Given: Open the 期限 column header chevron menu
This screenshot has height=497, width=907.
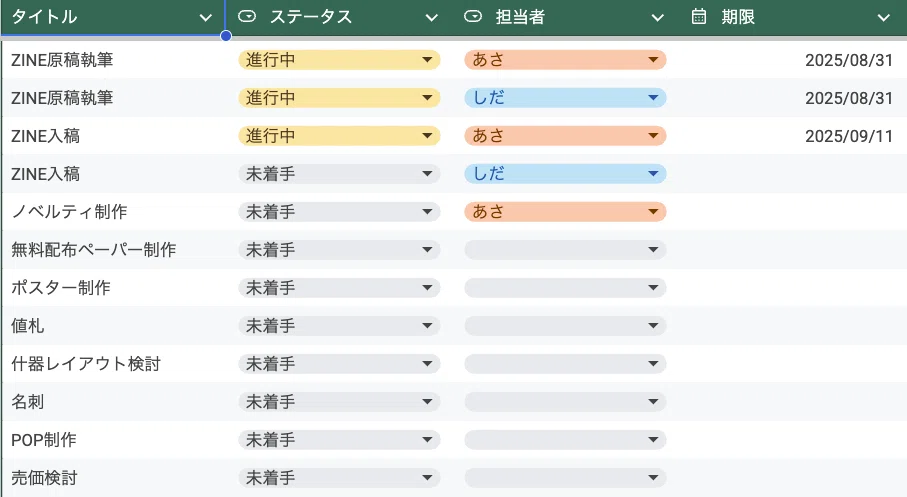Looking at the screenshot, I should click(x=884, y=18).
